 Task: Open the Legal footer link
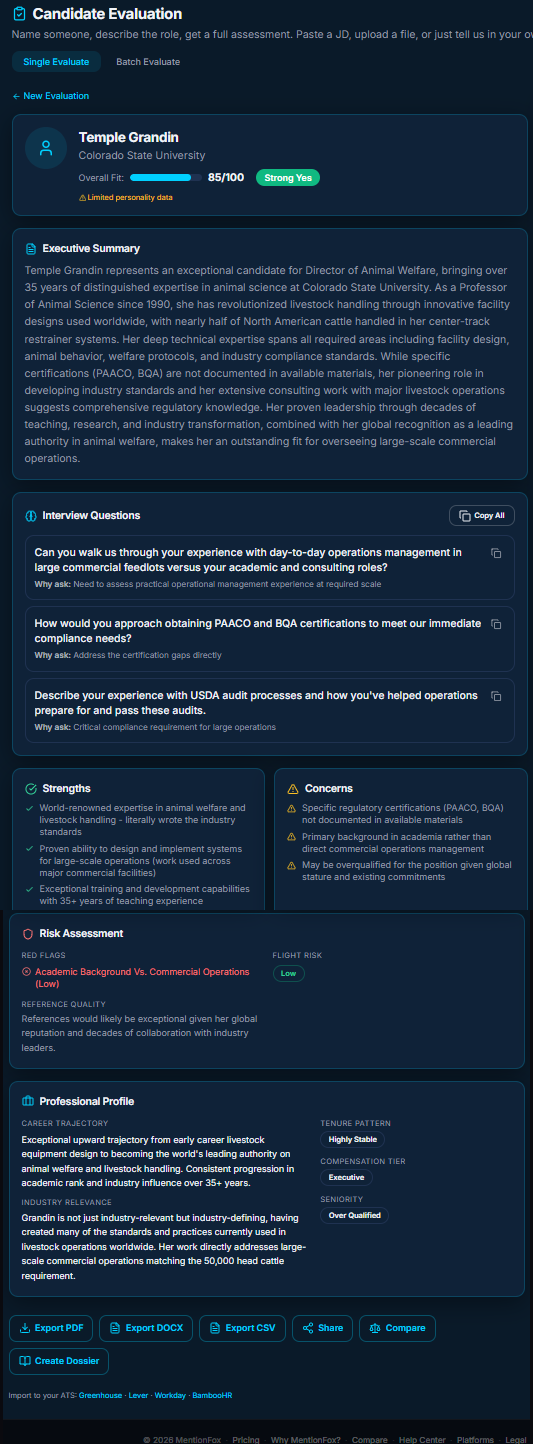[516, 1440]
